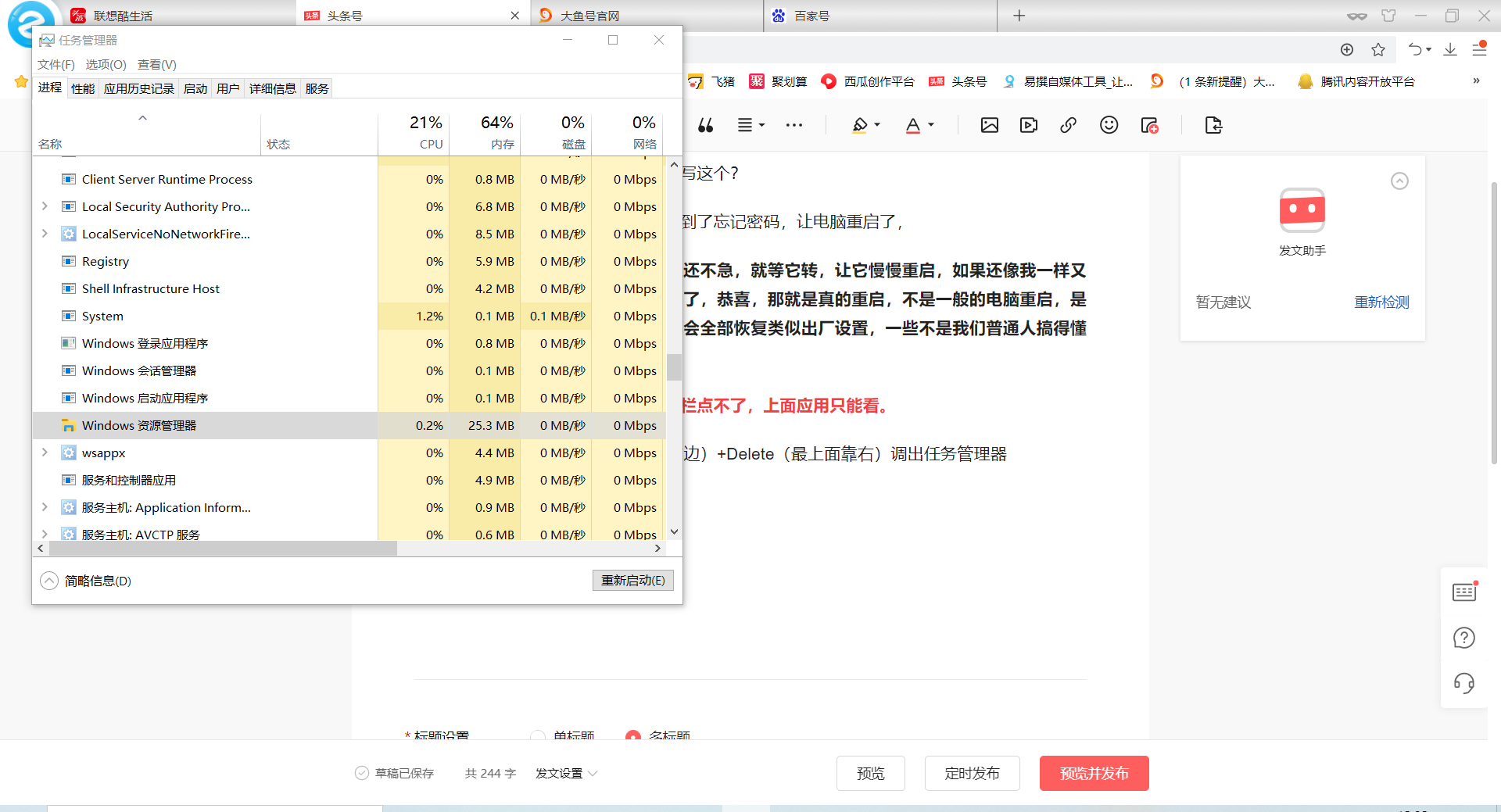Click the import document icon
The width and height of the screenshot is (1501, 812).
point(1213,125)
